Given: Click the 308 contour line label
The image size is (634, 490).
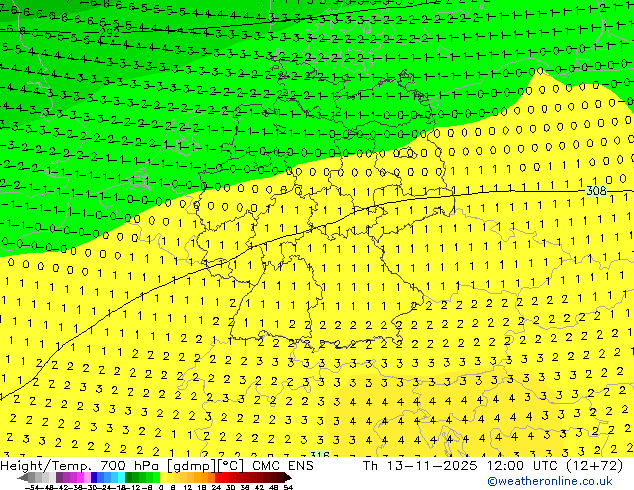Looking at the screenshot, I should [x=596, y=190].
